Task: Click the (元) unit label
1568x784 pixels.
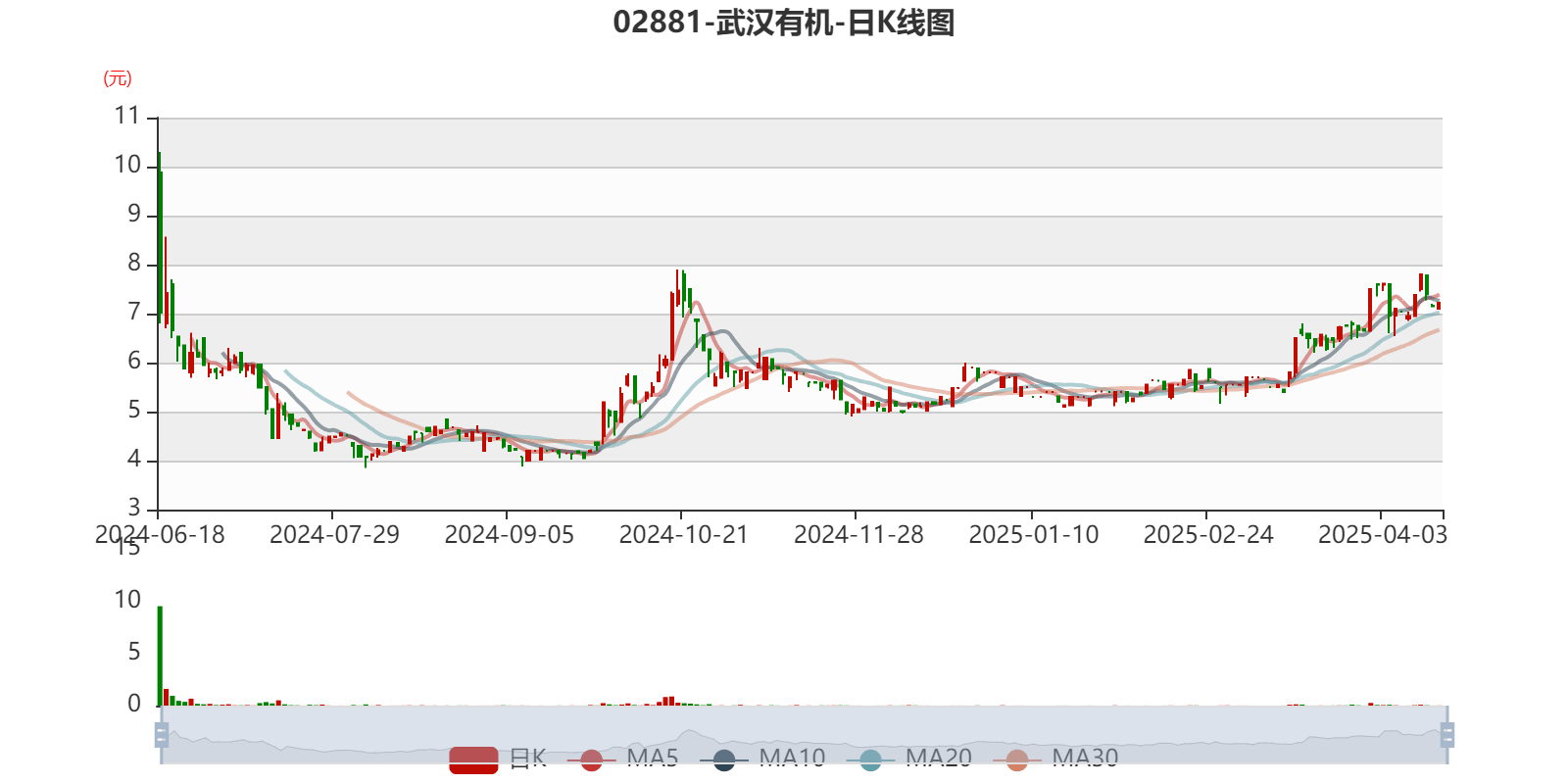Action: (x=118, y=78)
